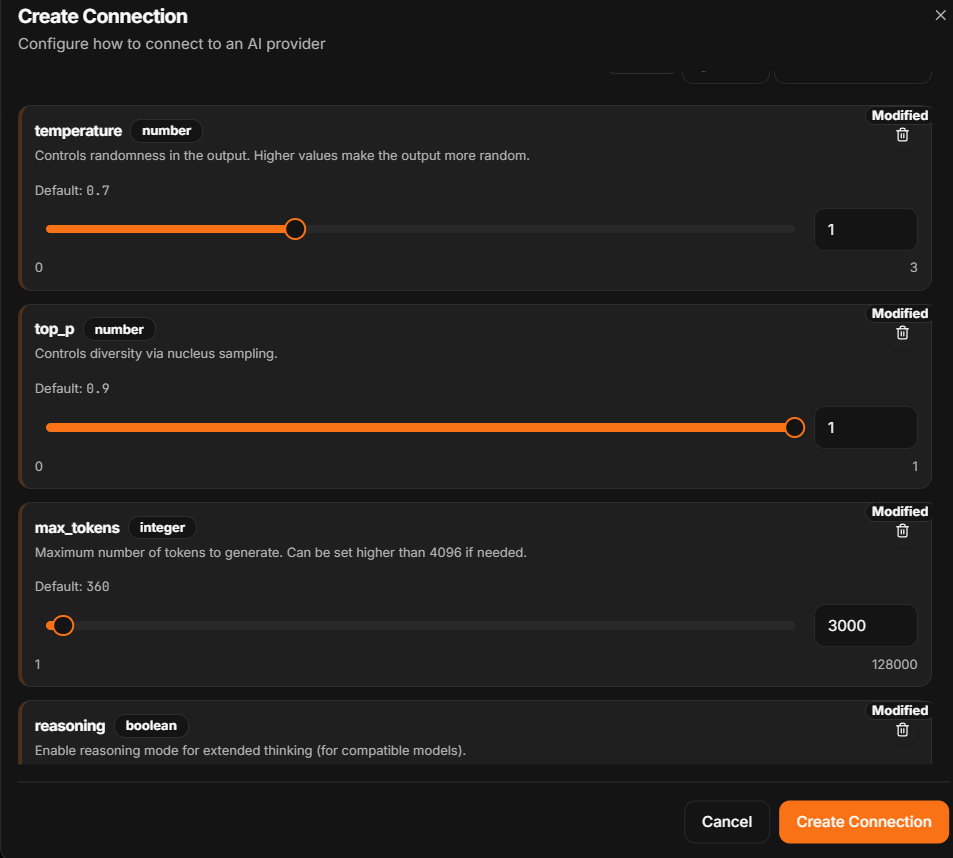Click the integer badge beside max_tokens

click(162, 527)
